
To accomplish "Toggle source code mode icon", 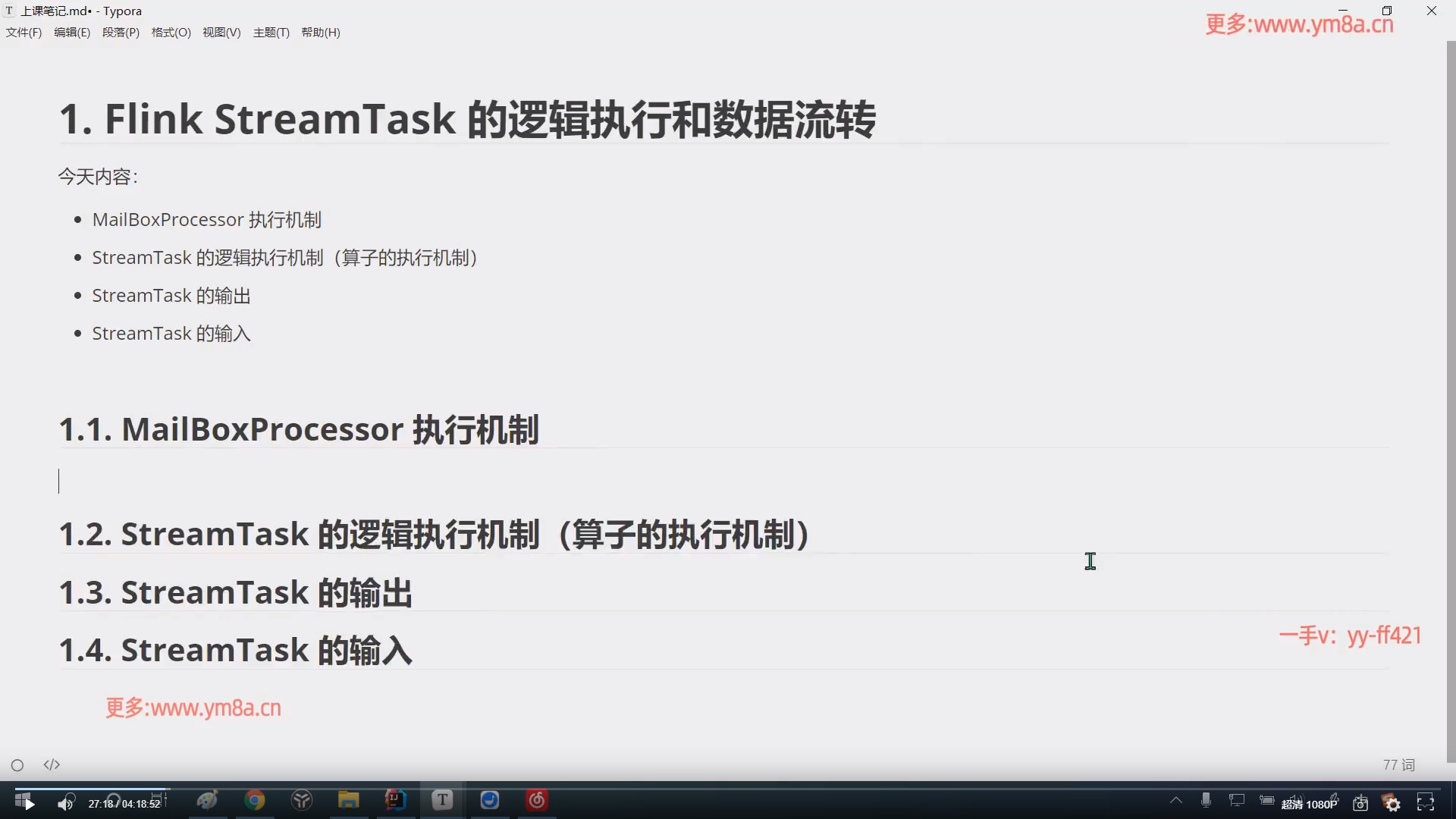I will coord(52,765).
